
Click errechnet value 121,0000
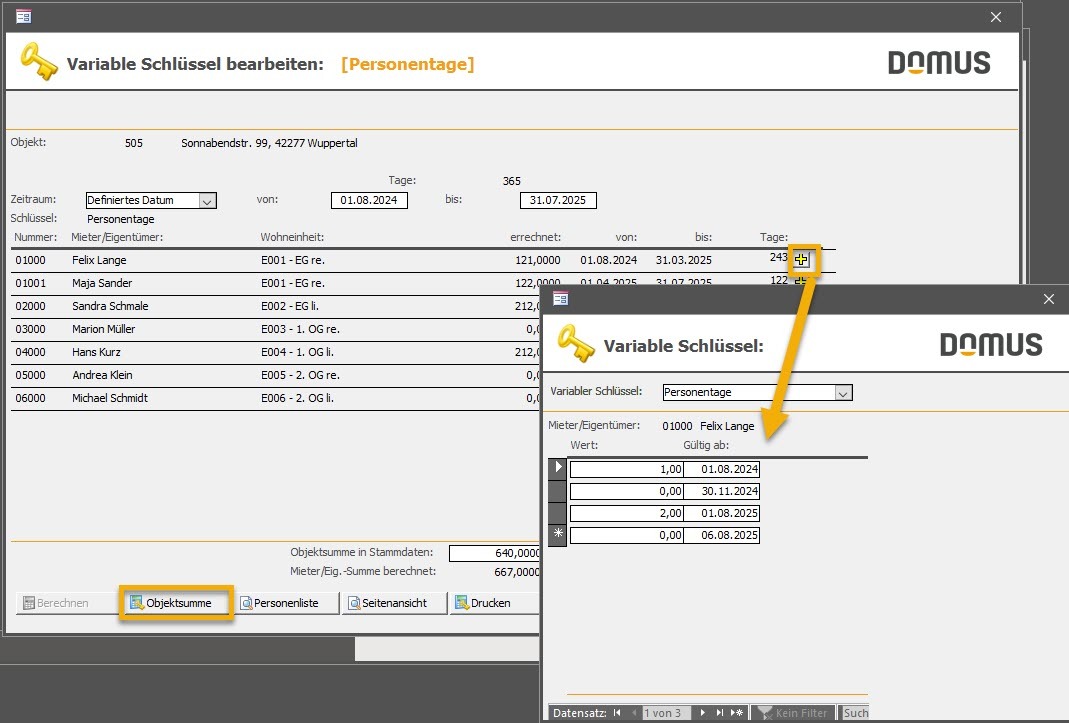(538, 260)
